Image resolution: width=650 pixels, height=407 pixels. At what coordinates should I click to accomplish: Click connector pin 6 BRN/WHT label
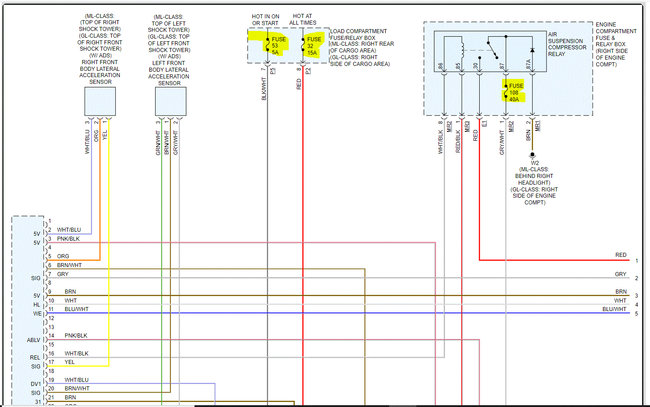(x=69, y=265)
